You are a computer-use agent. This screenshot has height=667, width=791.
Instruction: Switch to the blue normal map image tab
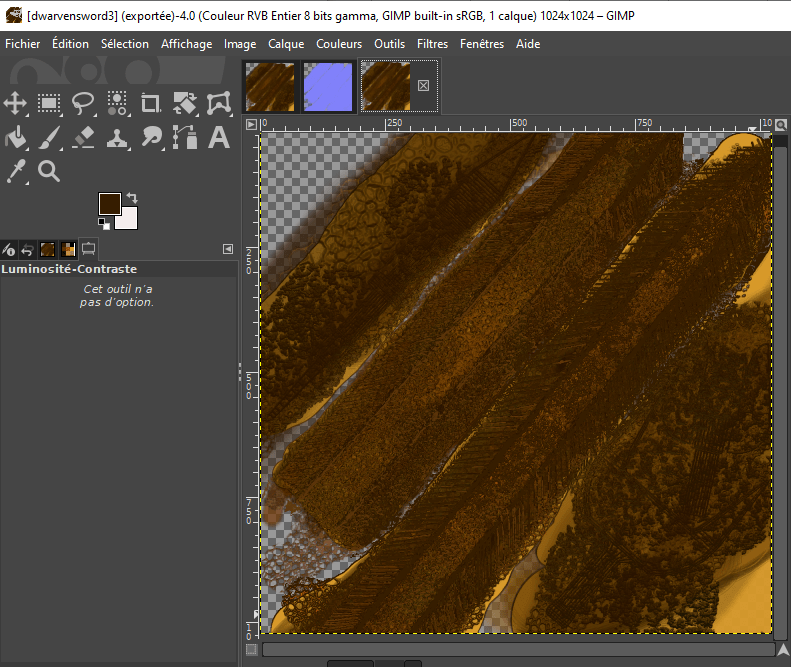(x=329, y=87)
